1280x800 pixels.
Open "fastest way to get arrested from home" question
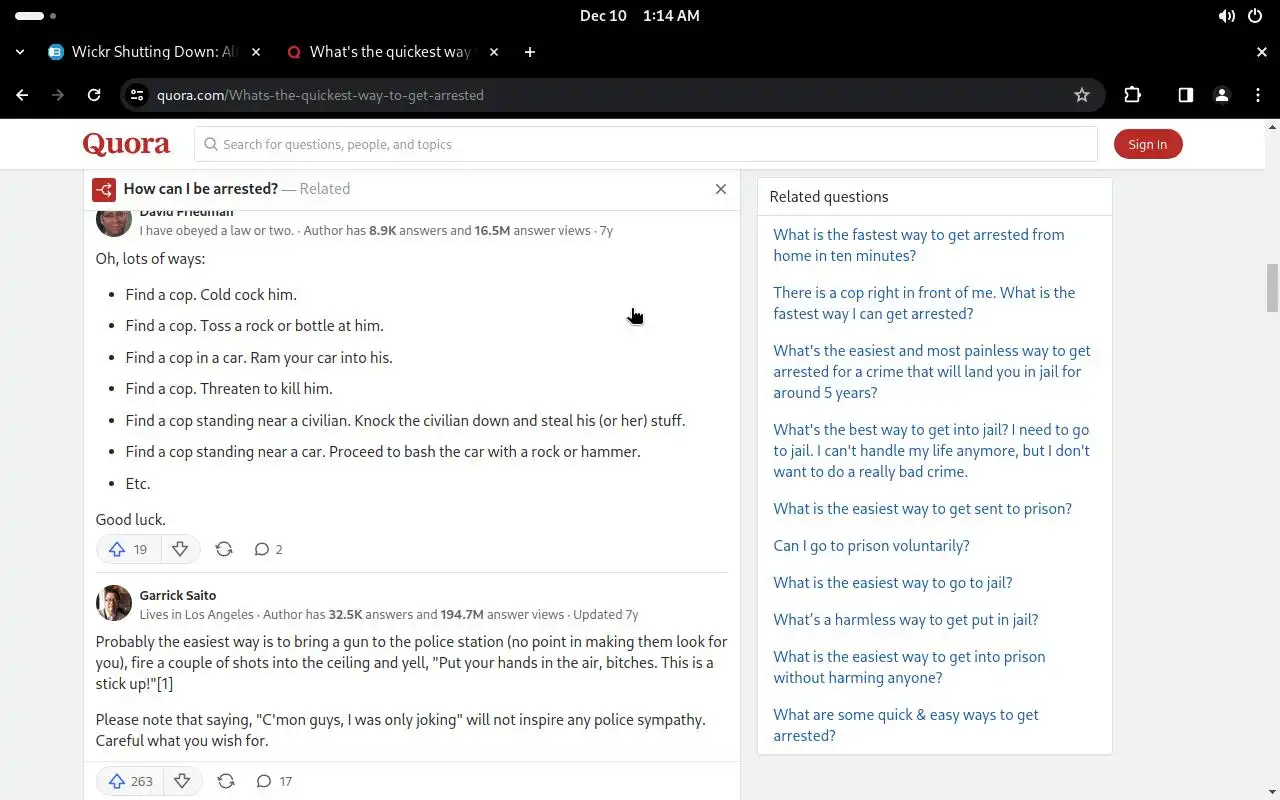click(919, 245)
